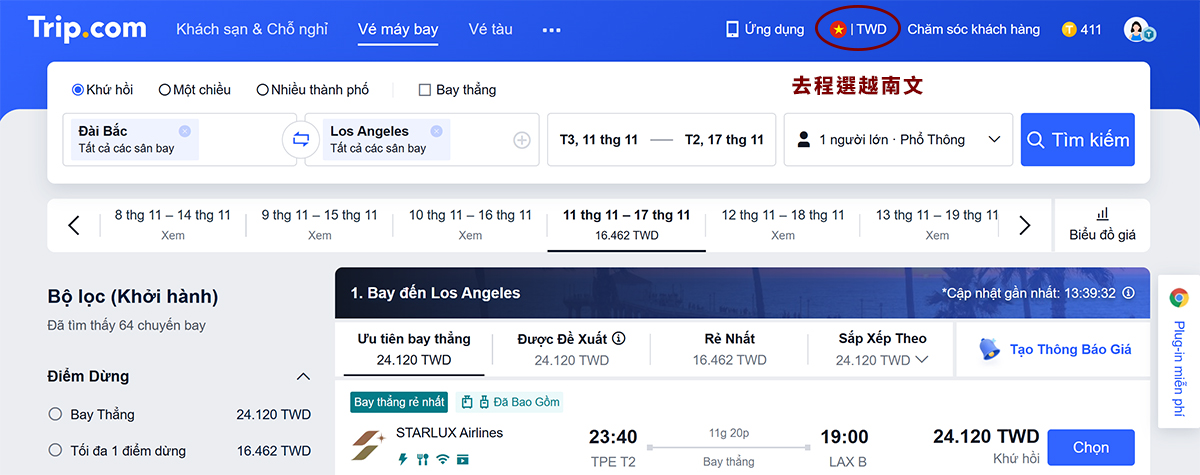Show previous dates with left arrow
The image size is (1200, 475).
click(x=74, y=225)
